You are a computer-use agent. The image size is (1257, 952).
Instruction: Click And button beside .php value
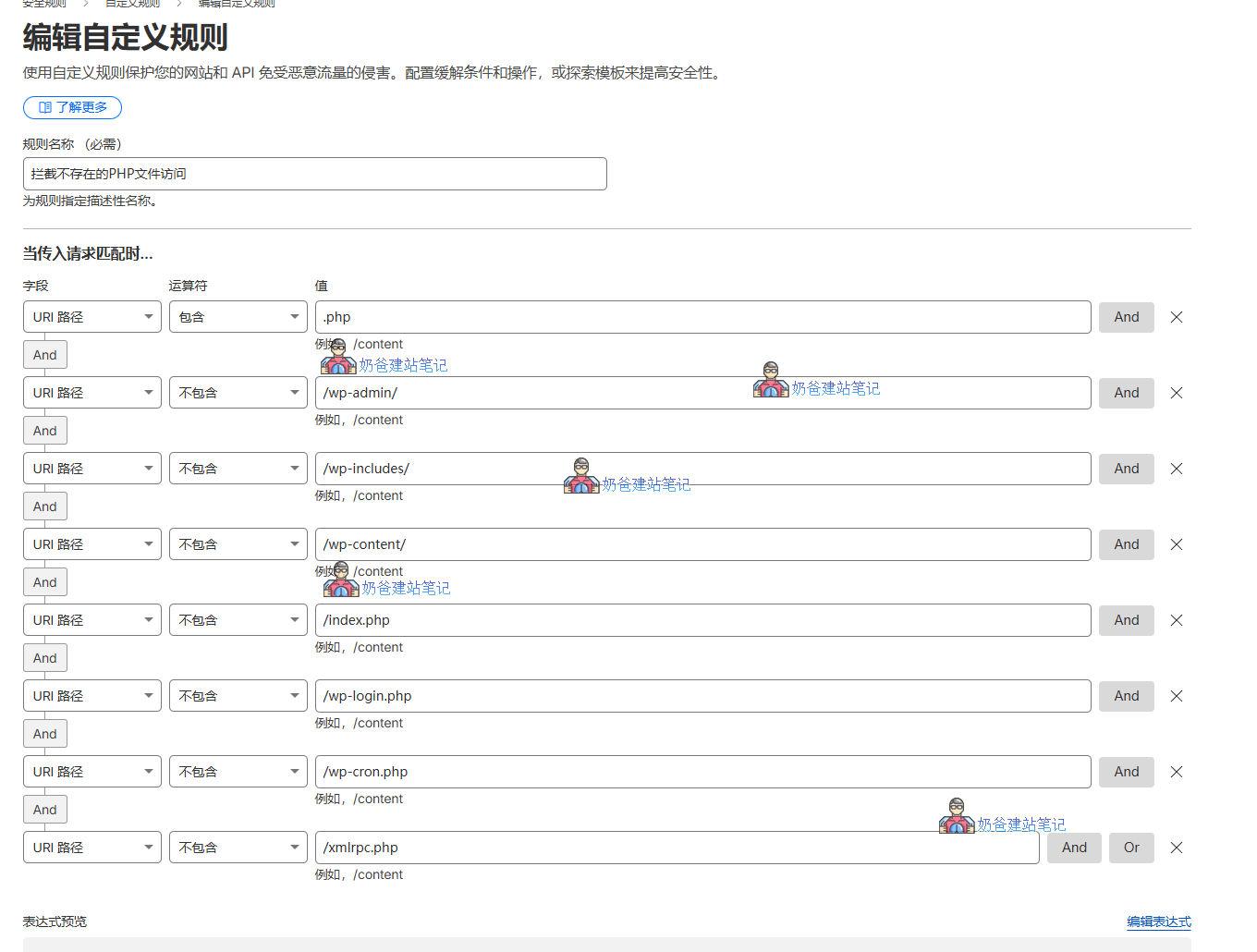point(1126,317)
